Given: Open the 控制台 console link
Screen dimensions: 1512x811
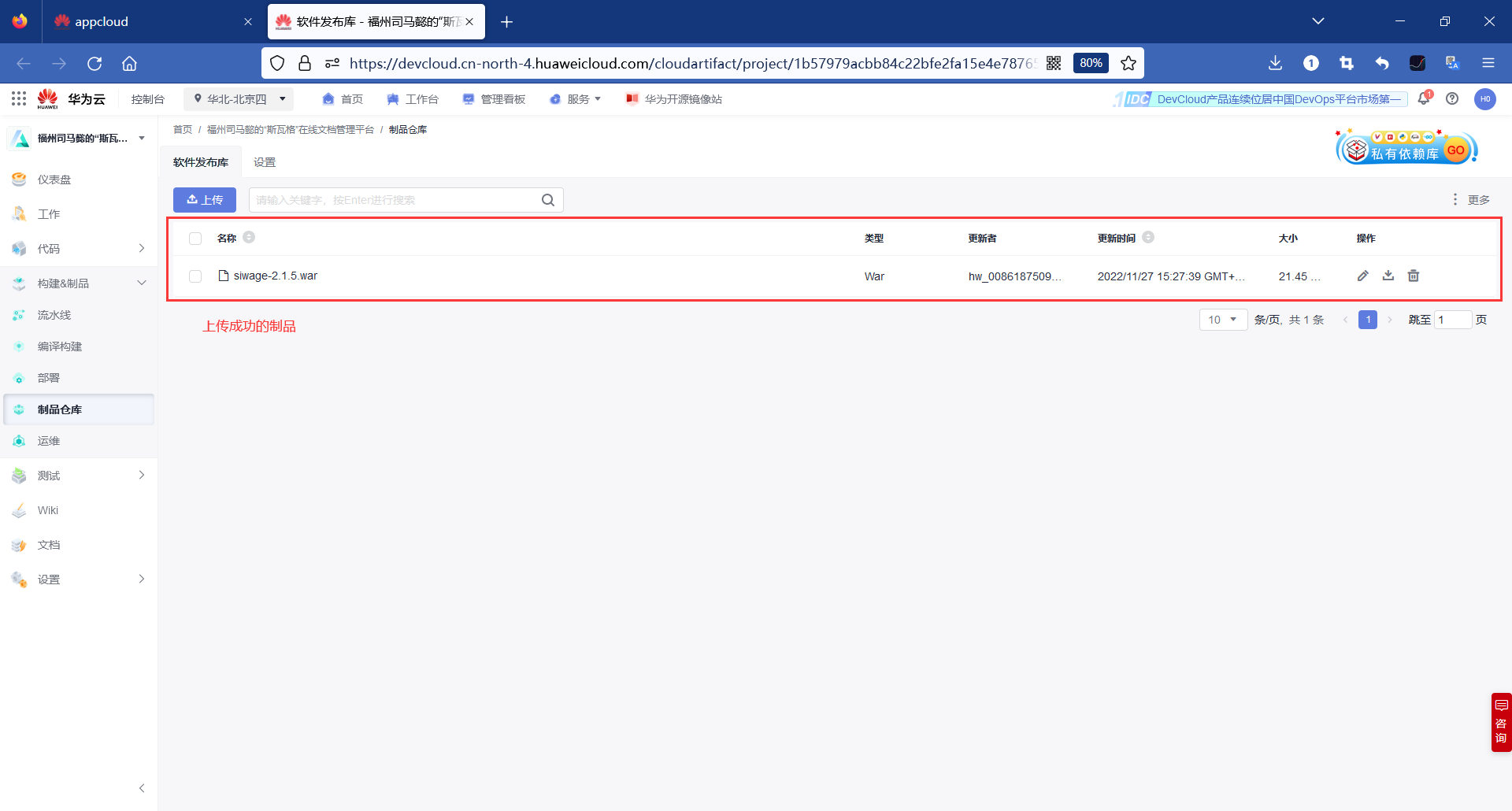Looking at the screenshot, I should click(148, 99).
